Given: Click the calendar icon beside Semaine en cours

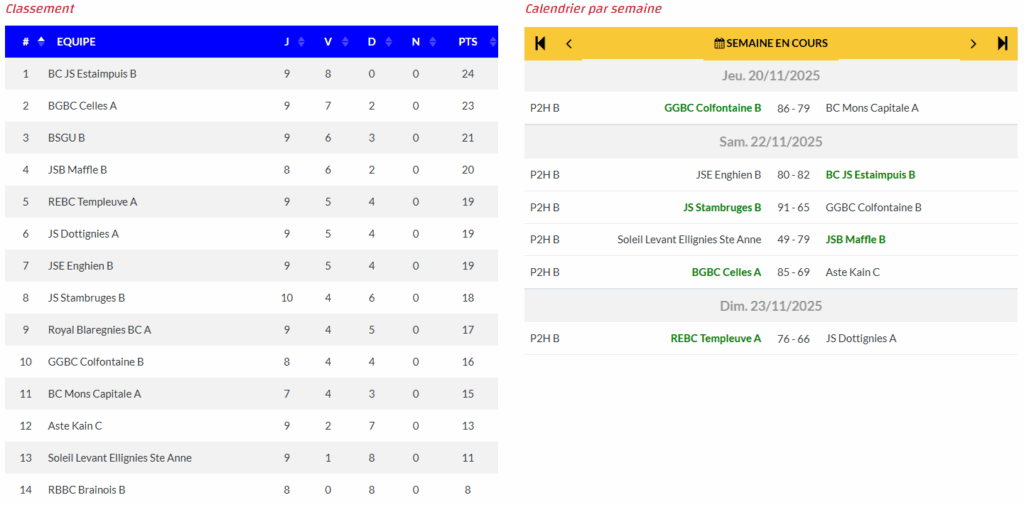Looking at the screenshot, I should pyautogui.click(x=719, y=43).
